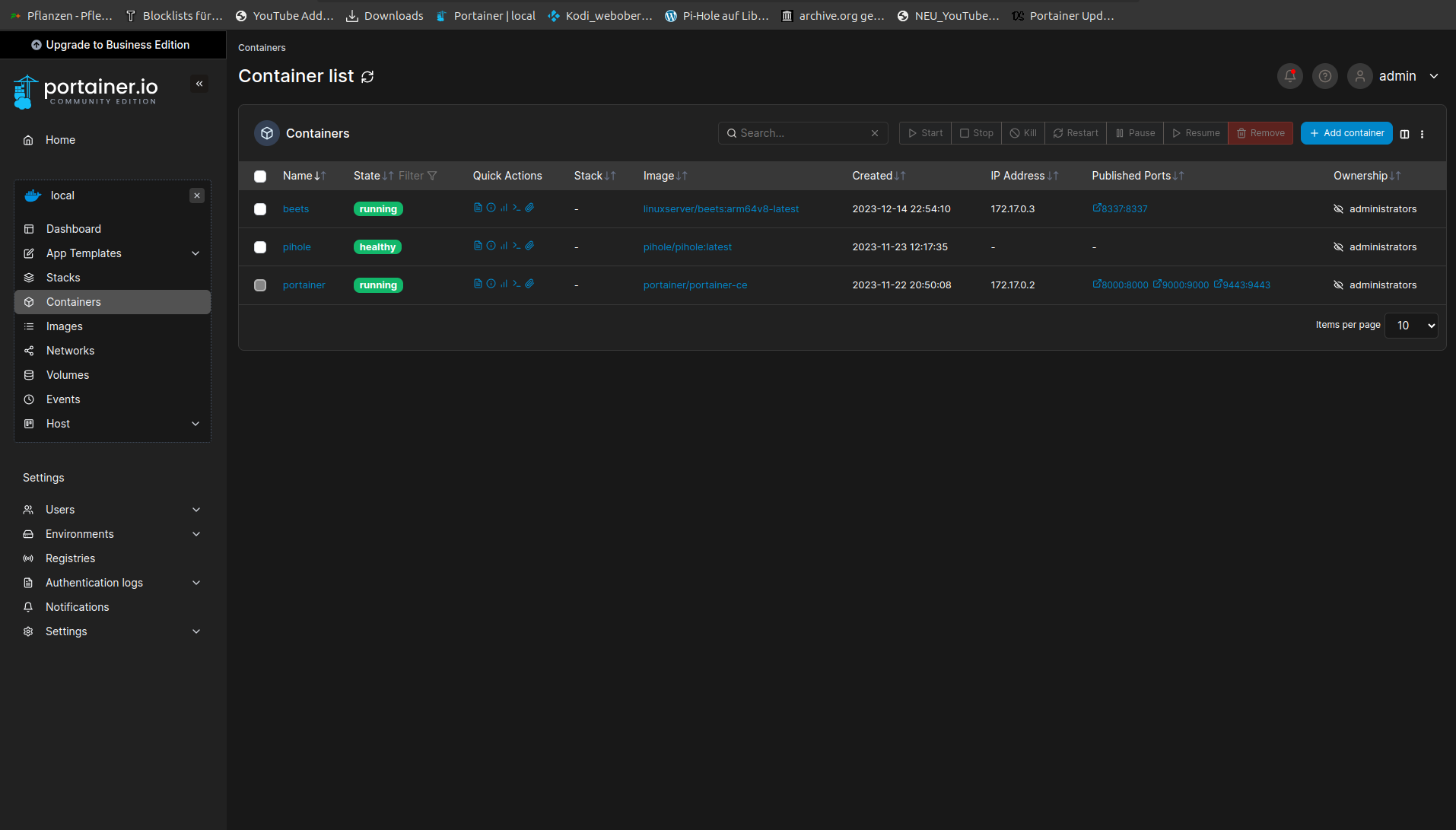Open the pihole container link
1456x830 pixels.
click(x=297, y=247)
